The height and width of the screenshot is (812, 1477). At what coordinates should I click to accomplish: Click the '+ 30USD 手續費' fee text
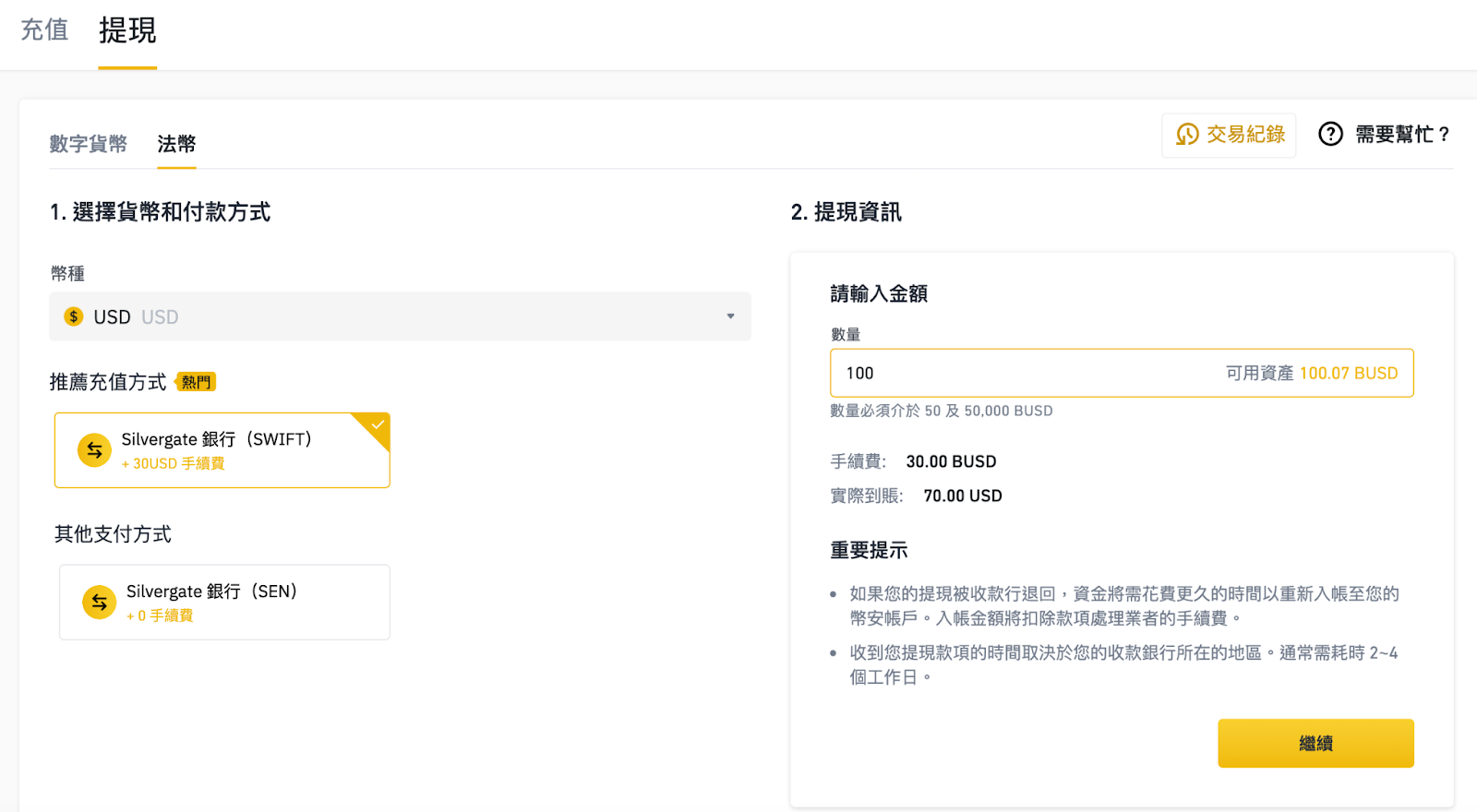click(x=174, y=463)
